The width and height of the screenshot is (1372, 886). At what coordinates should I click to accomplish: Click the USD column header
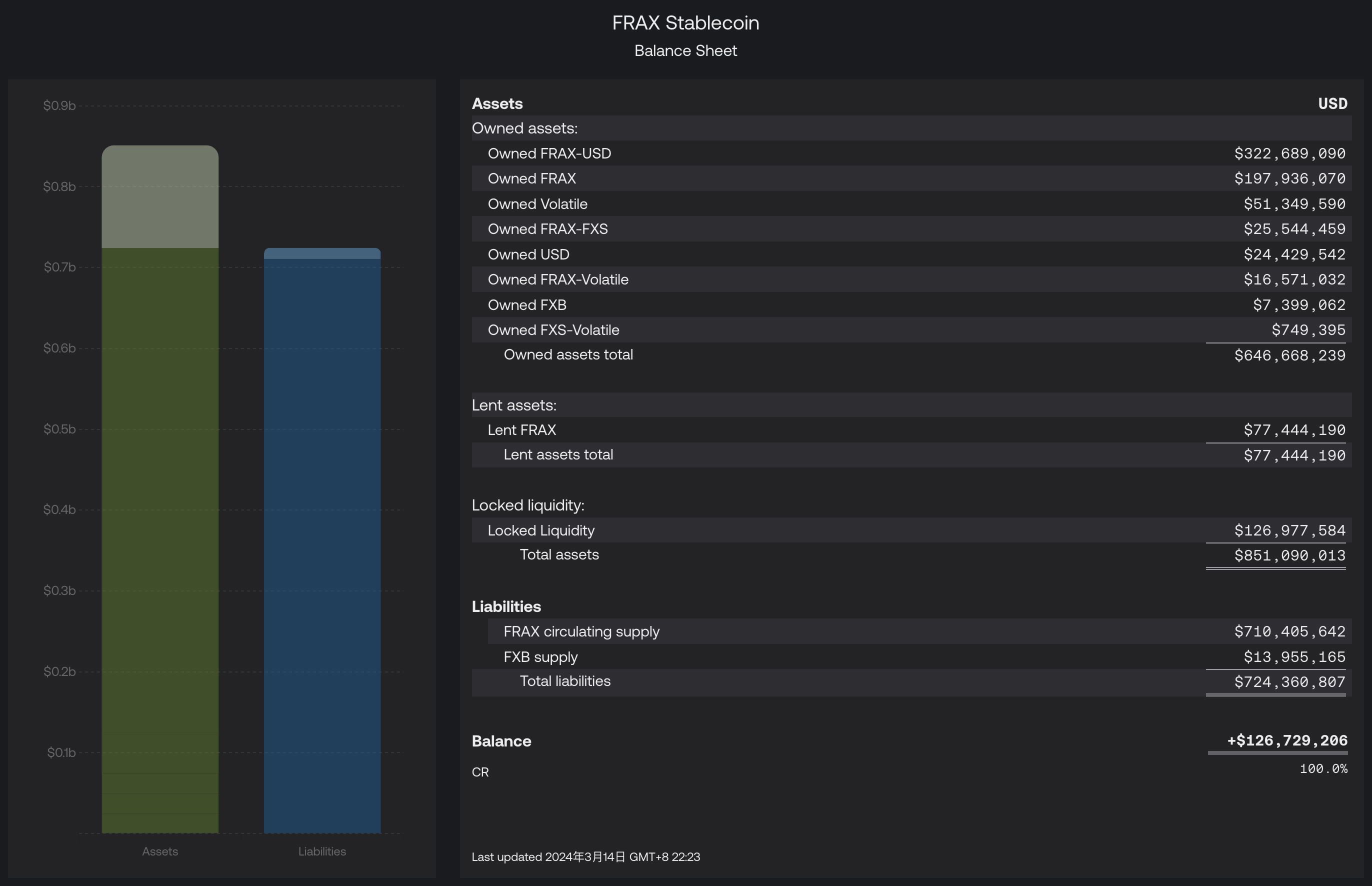point(1333,103)
